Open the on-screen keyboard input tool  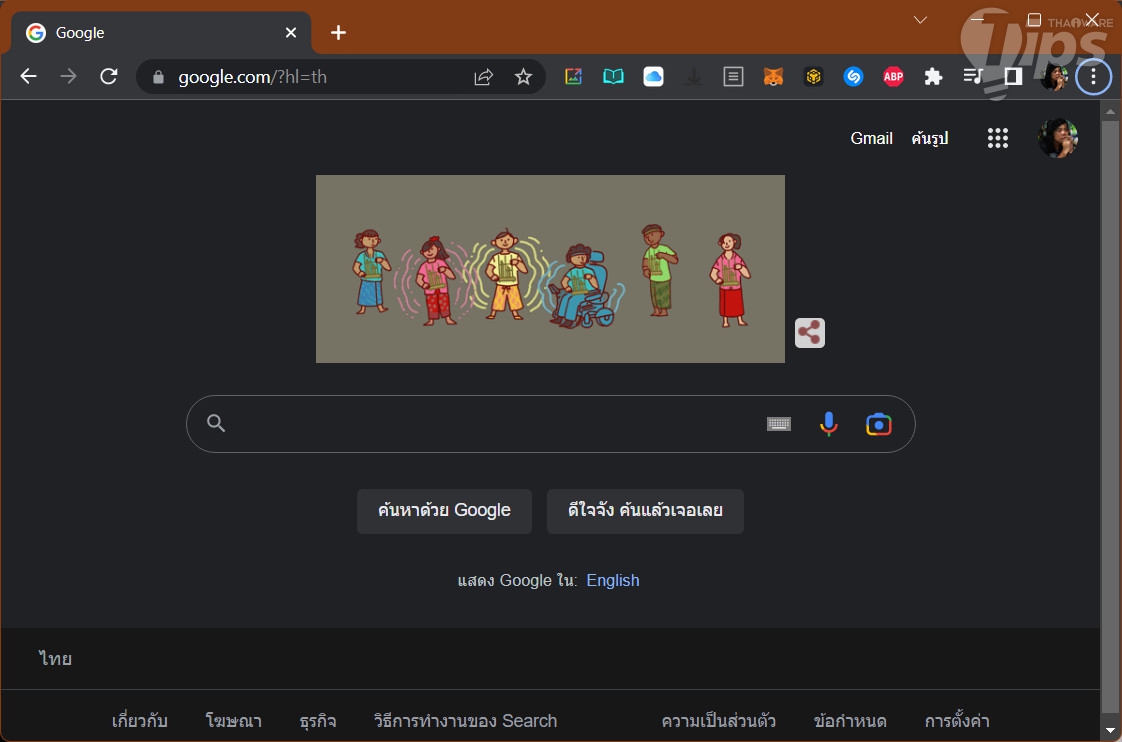pos(778,424)
